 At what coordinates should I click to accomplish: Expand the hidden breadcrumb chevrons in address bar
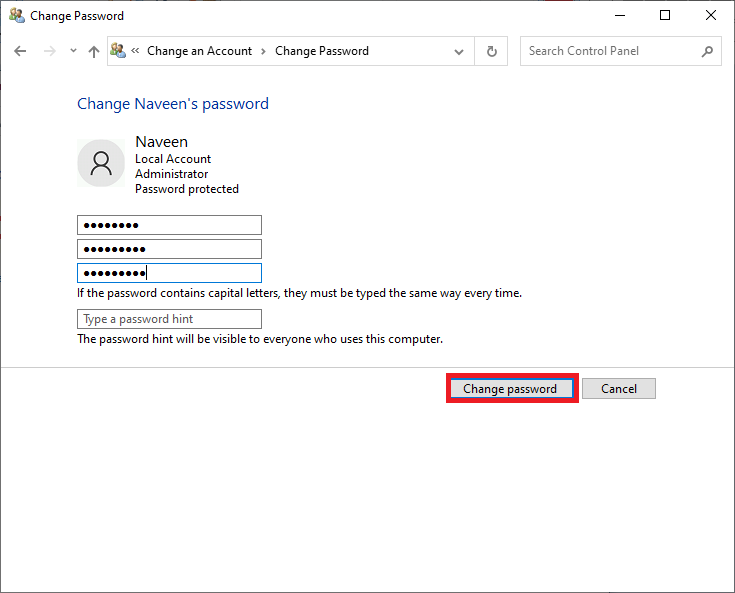pos(135,51)
